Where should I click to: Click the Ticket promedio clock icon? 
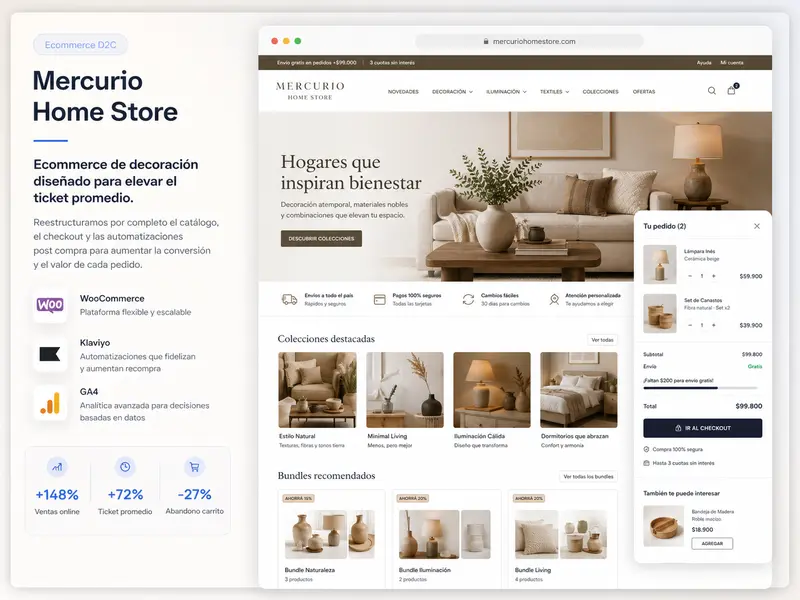click(125, 467)
